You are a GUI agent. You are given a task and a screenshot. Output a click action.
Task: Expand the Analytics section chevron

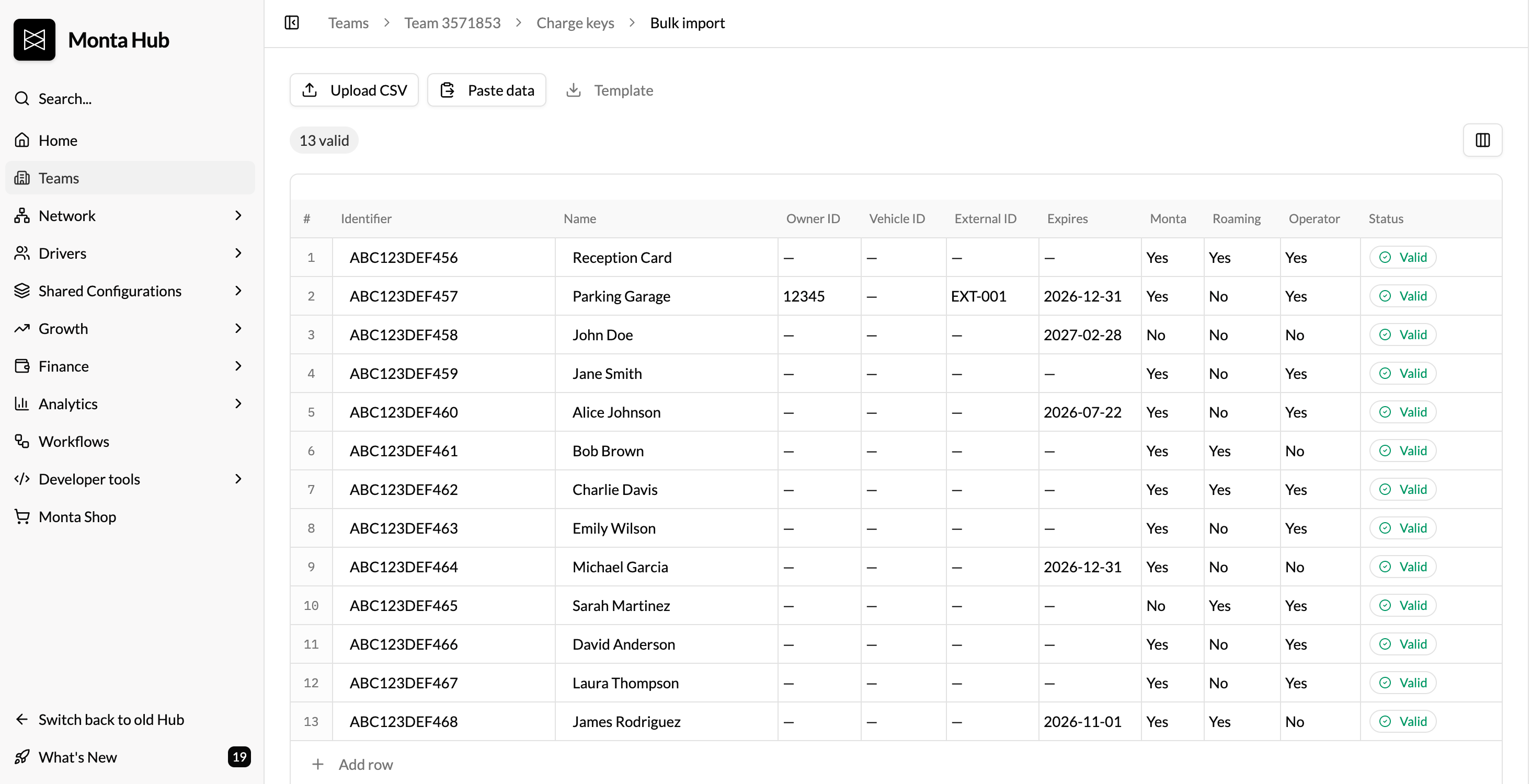tap(238, 404)
